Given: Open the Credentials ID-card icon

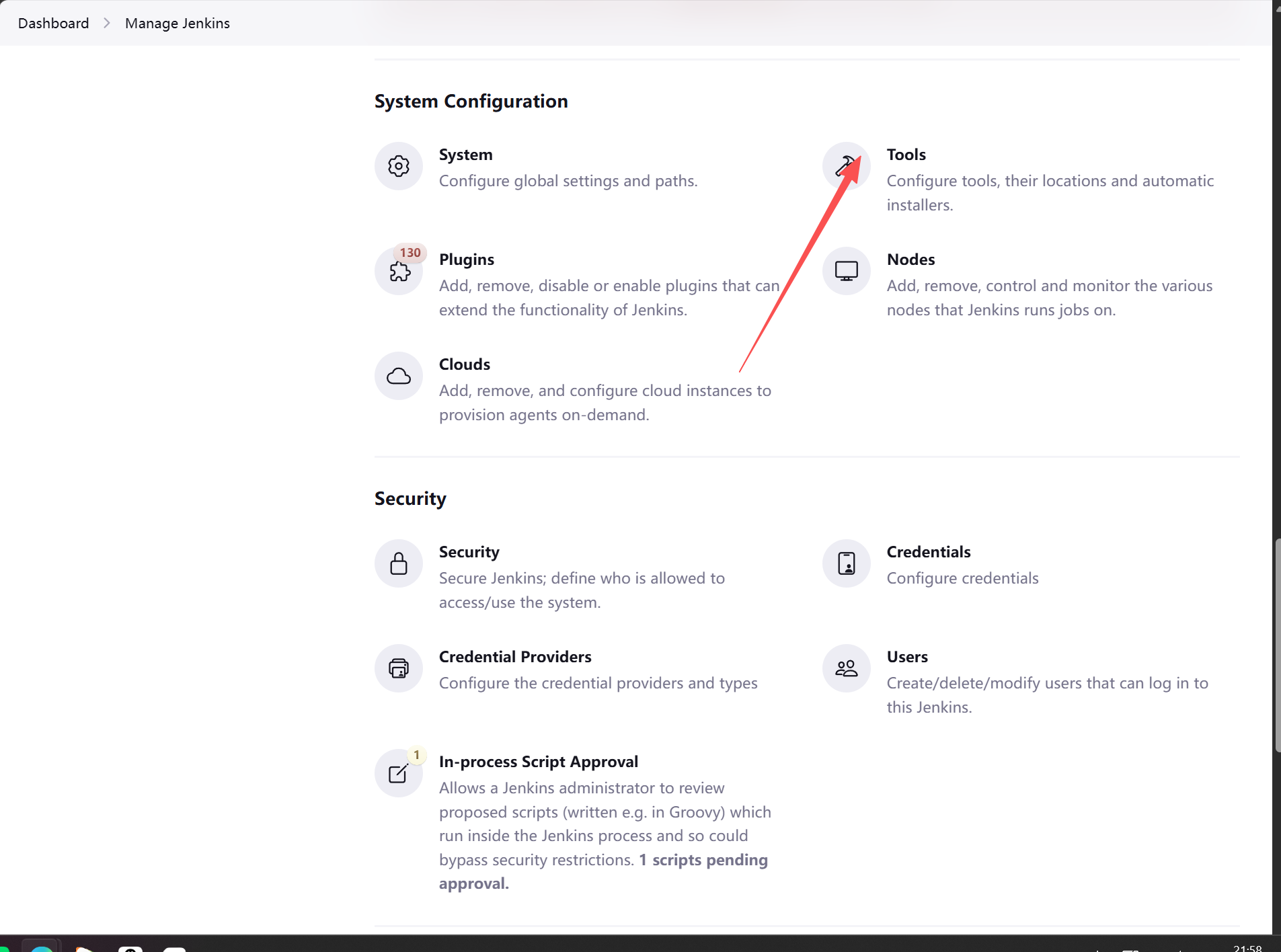Looking at the screenshot, I should pyautogui.click(x=847, y=563).
